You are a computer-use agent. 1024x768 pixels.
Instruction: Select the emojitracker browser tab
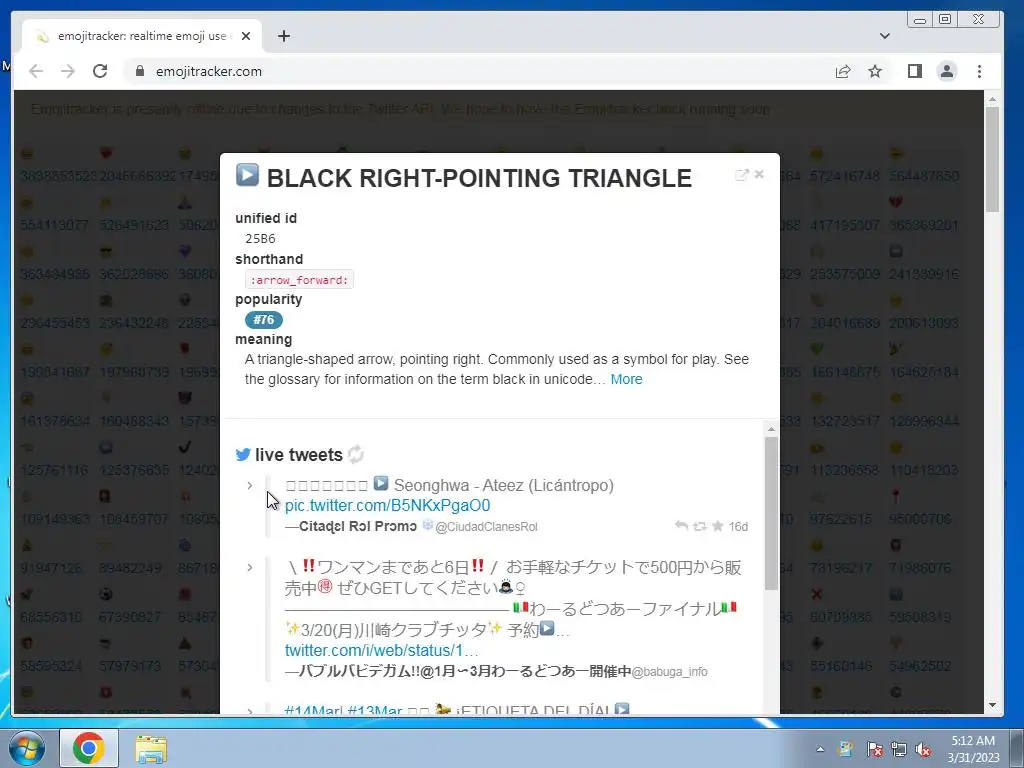[142, 36]
